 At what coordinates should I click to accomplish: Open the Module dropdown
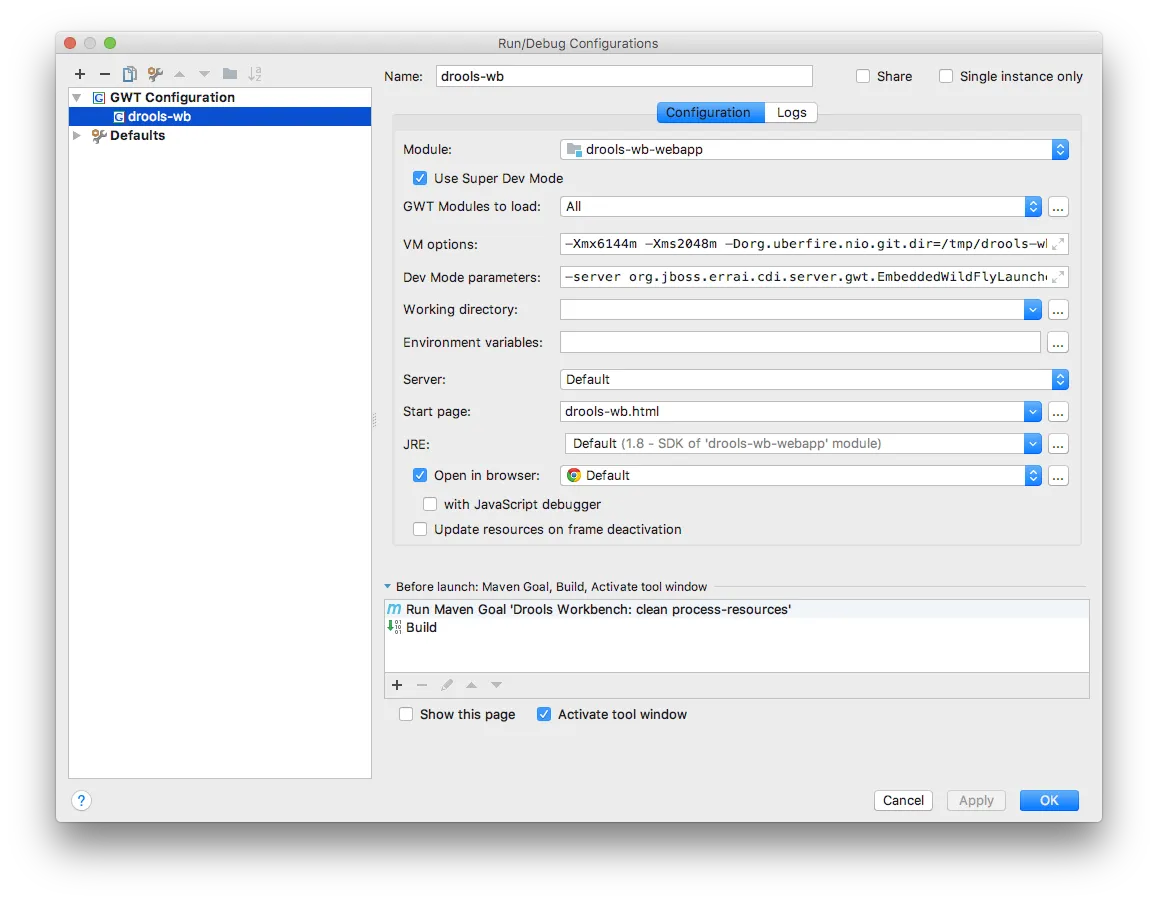click(814, 149)
